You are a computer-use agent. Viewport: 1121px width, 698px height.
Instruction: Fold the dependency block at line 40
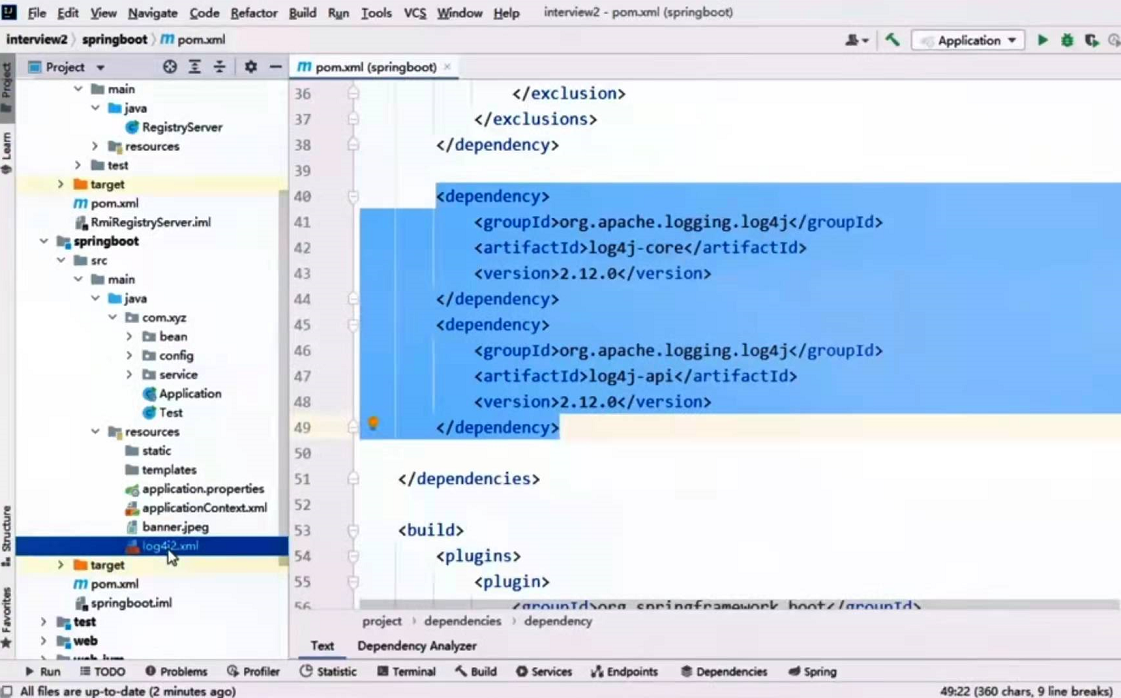[x=353, y=196]
